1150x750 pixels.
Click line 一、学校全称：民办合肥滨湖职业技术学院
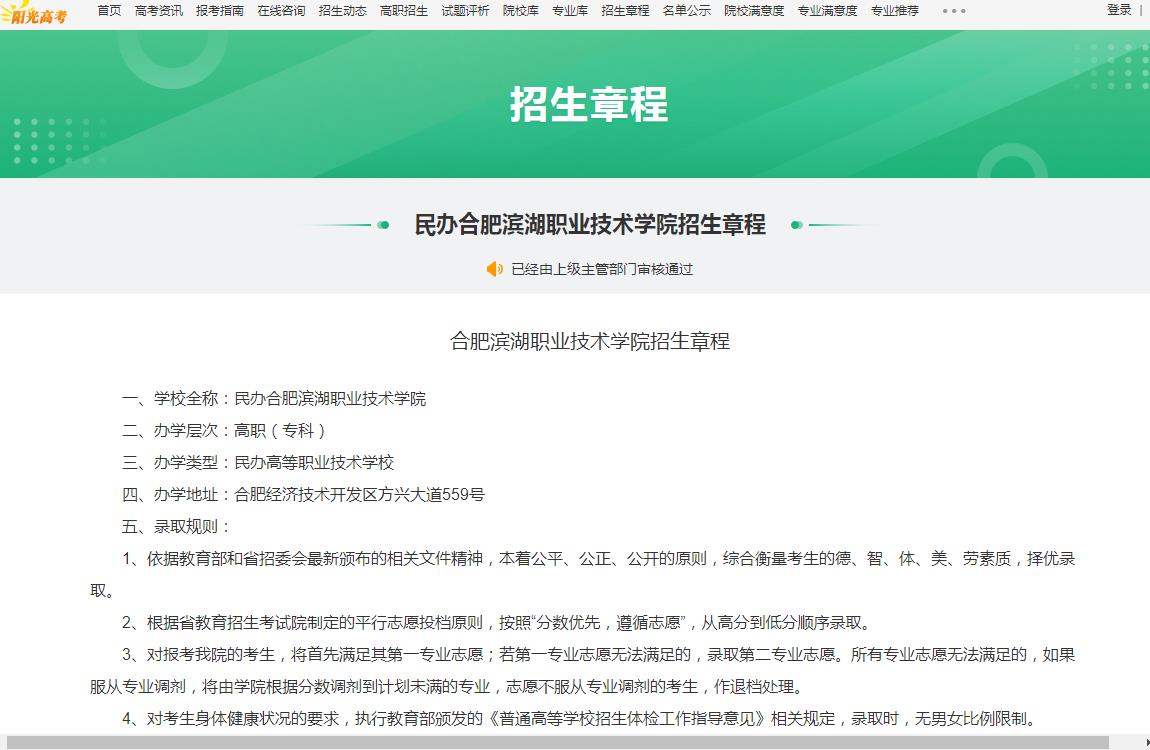(274, 399)
